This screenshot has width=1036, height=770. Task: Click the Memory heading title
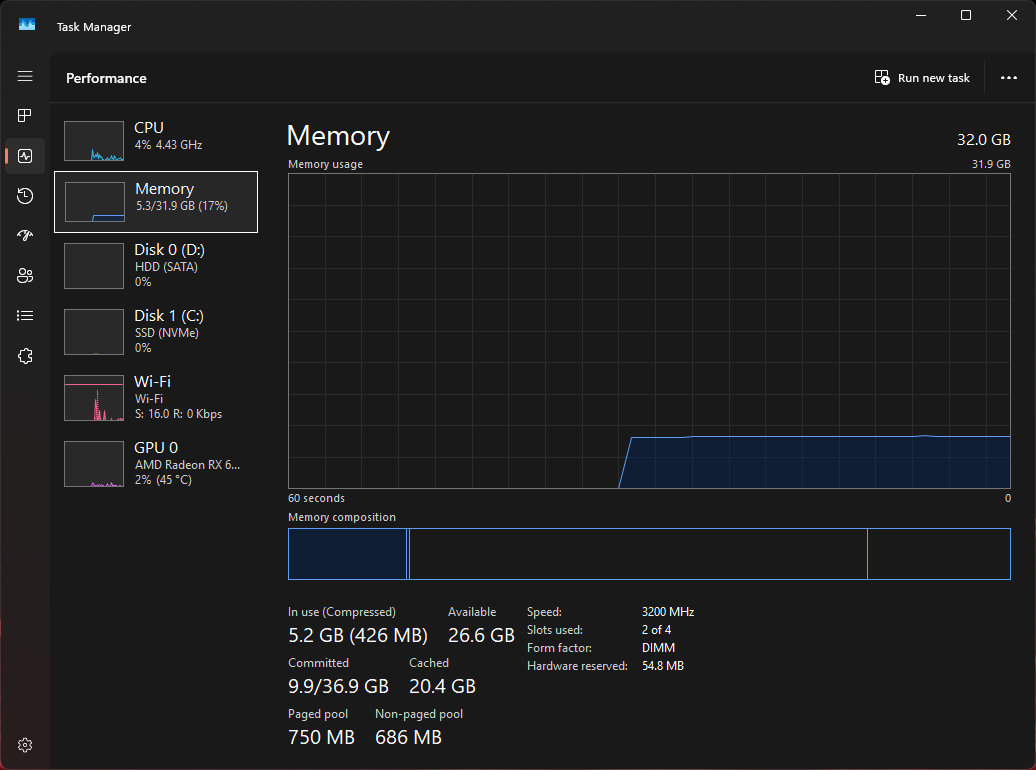click(338, 135)
